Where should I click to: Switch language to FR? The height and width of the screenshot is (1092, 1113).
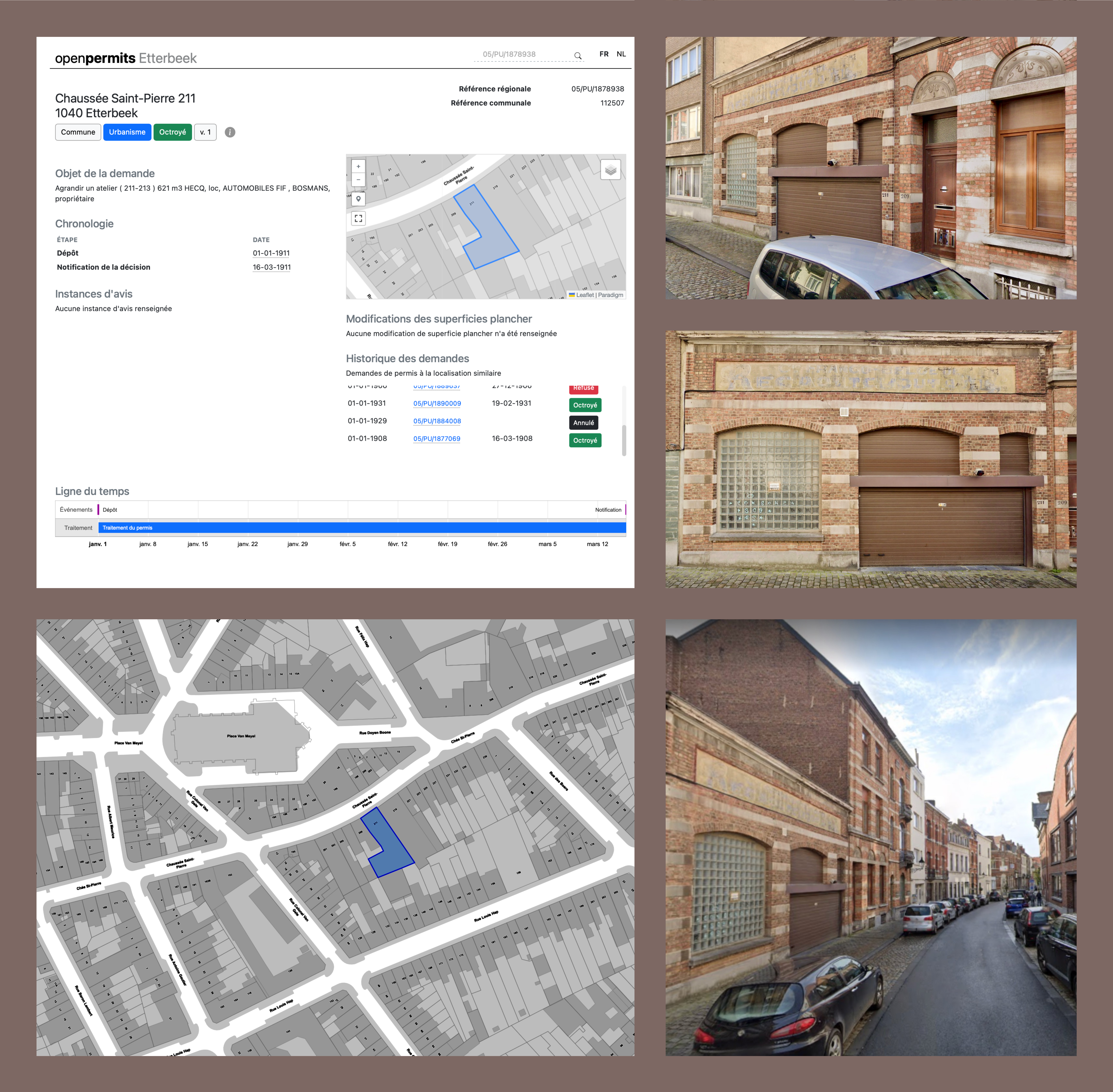(604, 54)
